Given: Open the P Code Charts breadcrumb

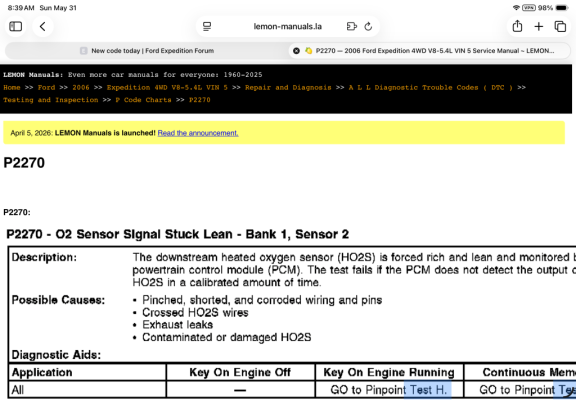Looking at the screenshot, I should (143, 100).
